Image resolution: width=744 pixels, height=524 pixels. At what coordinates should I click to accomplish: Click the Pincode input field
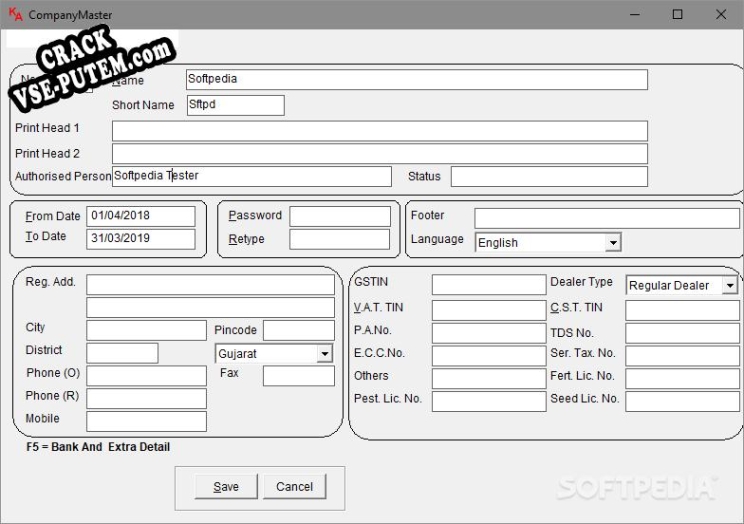click(299, 330)
